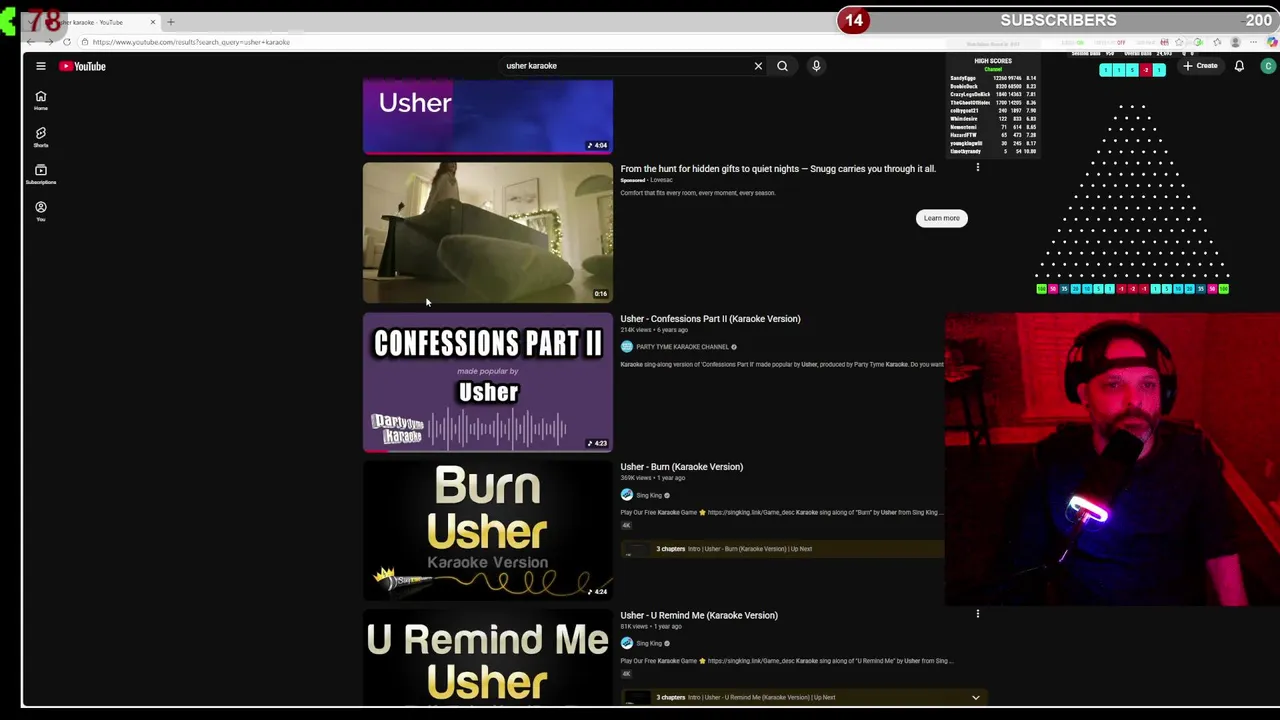This screenshot has width=1280, height=720.
Task: Click the Lovesac sponsor name
Action: pyautogui.click(x=661, y=180)
